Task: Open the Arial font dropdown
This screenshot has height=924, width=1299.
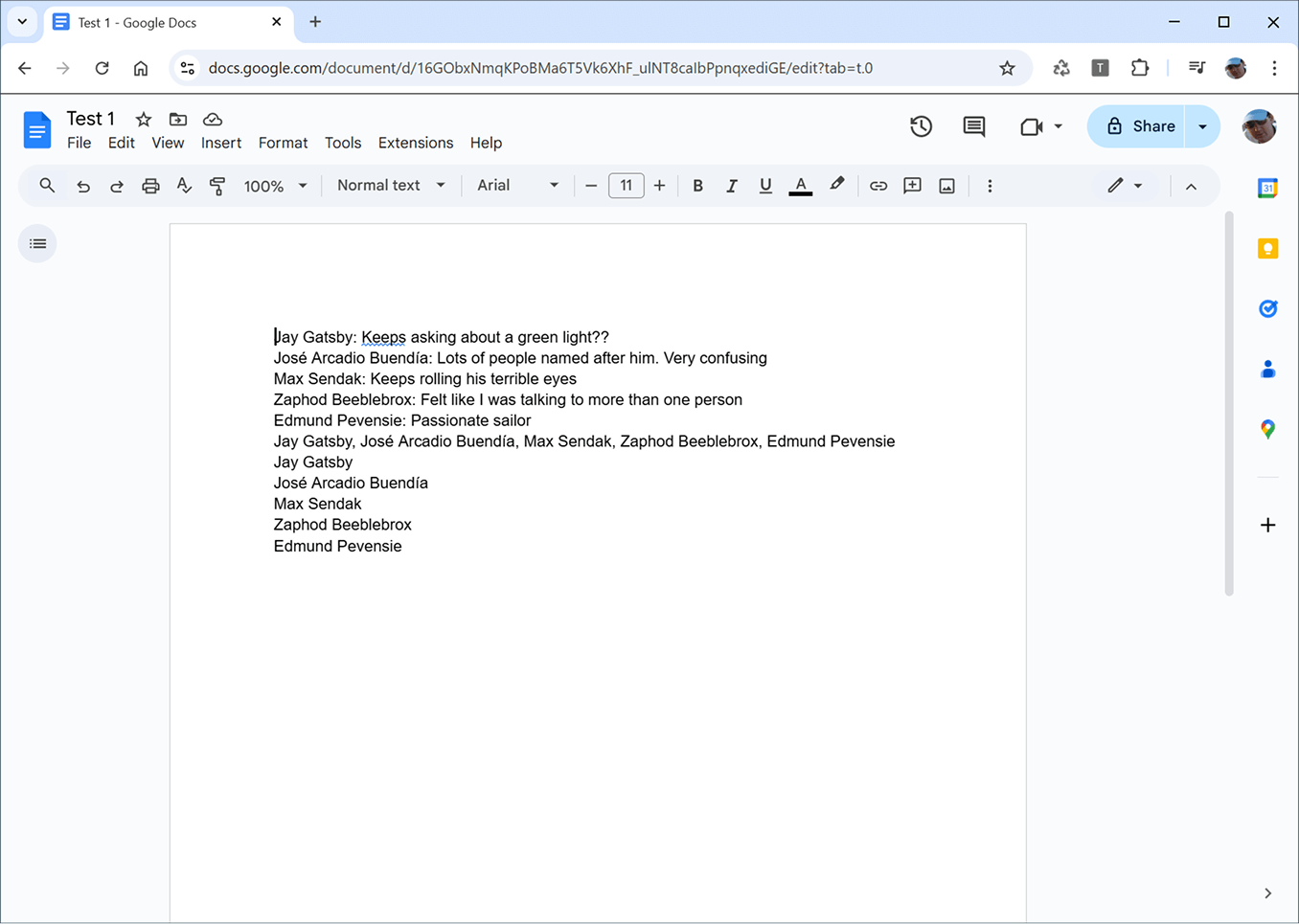Action: 517,186
